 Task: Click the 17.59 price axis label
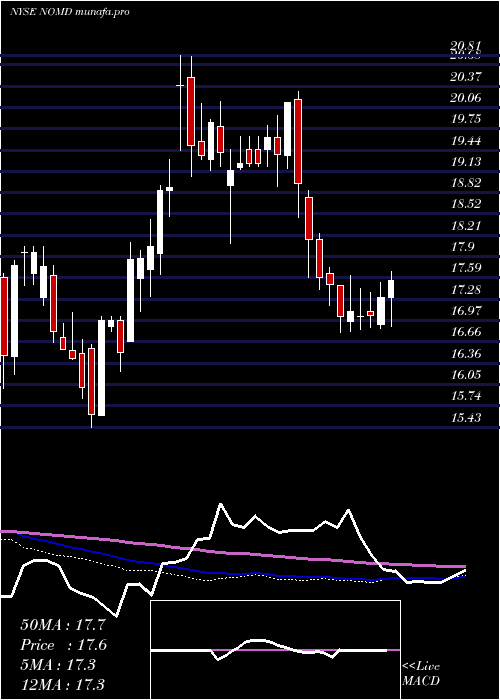(x=466, y=268)
